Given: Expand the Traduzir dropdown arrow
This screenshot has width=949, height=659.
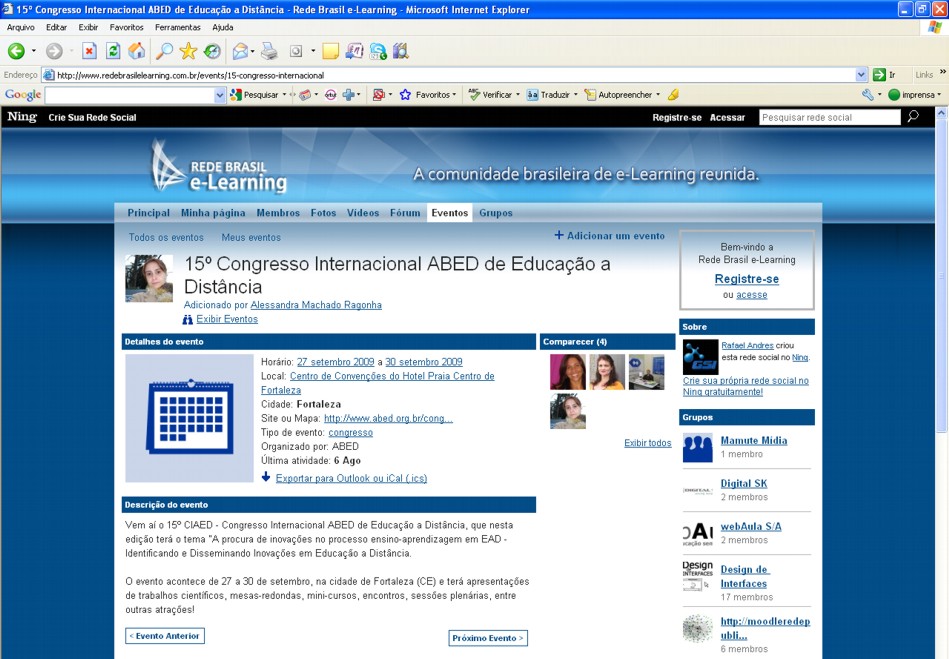Looking at the screenshot, I should (576, 95).
